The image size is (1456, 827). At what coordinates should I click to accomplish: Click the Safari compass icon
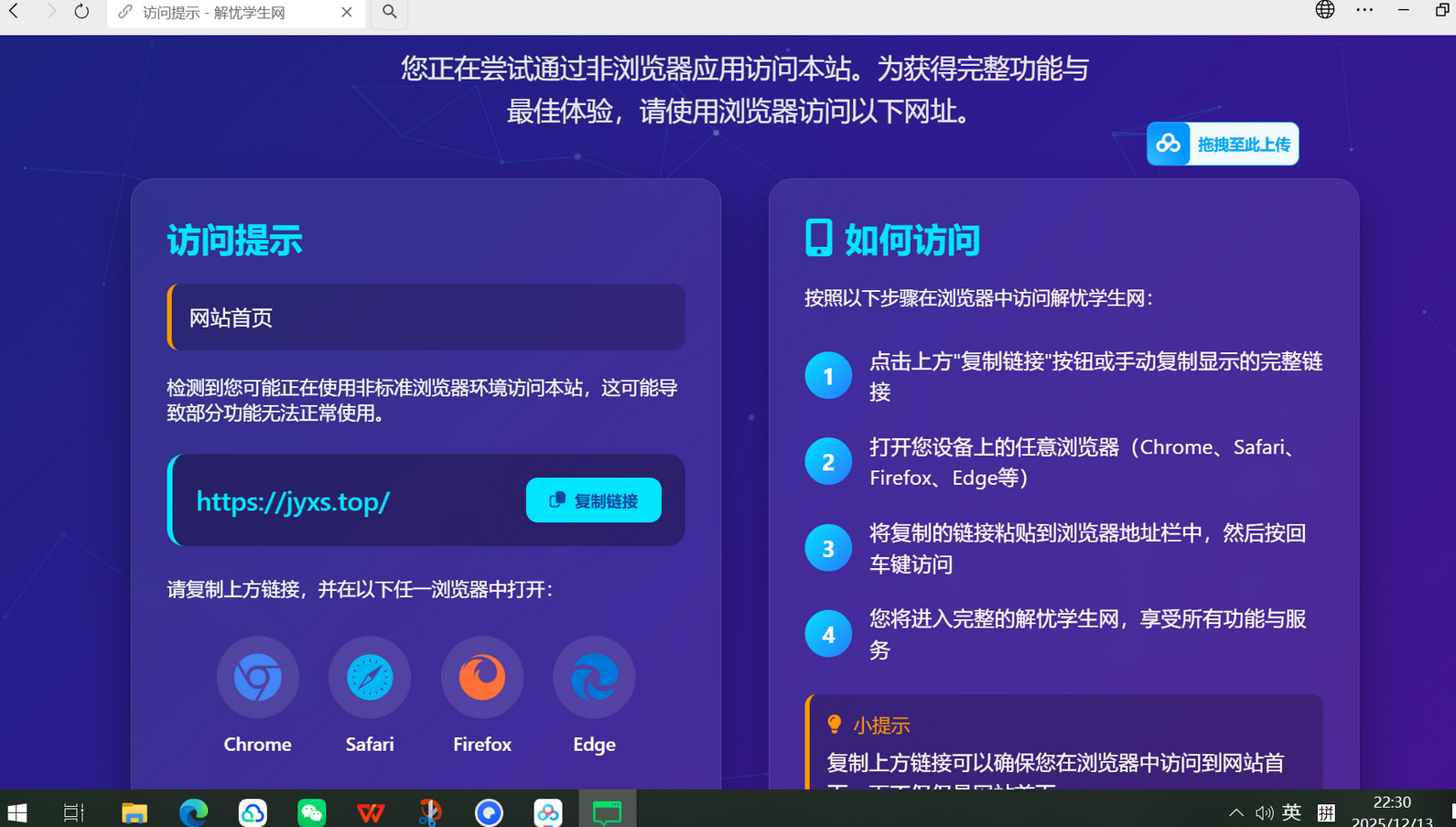[x=370, y=678]
